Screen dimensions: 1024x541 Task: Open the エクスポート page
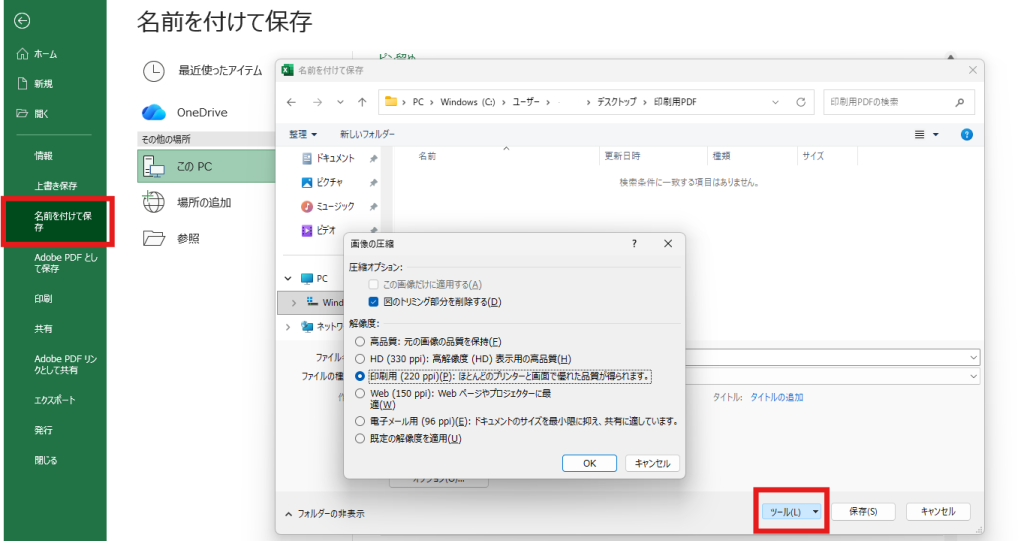pos(55,400)
